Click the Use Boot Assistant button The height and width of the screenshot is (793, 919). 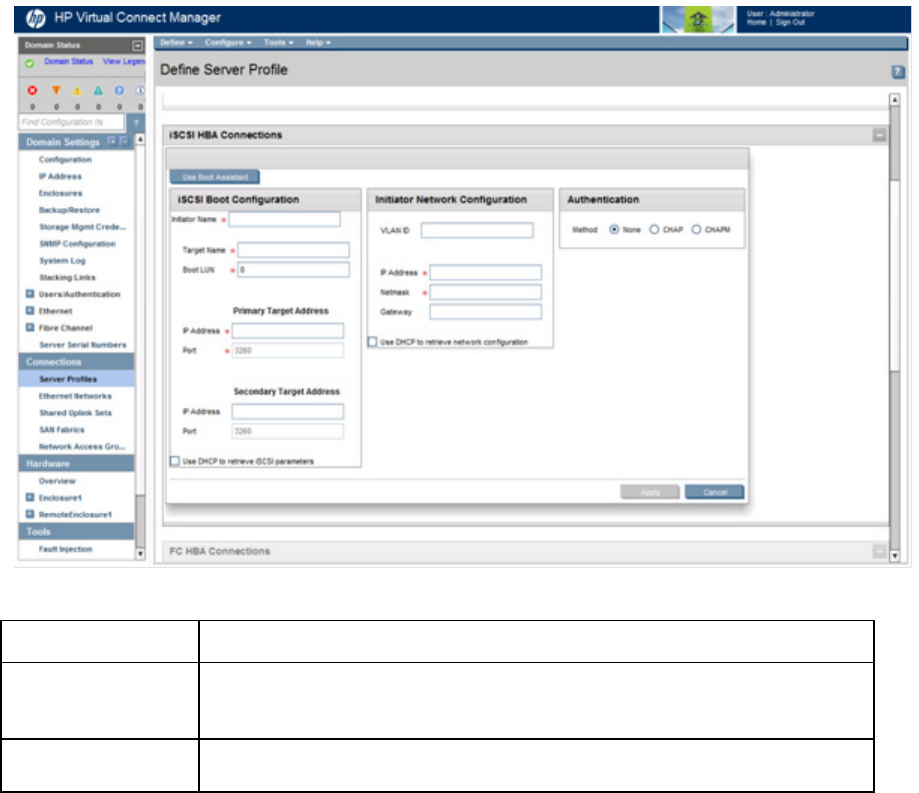[214, 177]
